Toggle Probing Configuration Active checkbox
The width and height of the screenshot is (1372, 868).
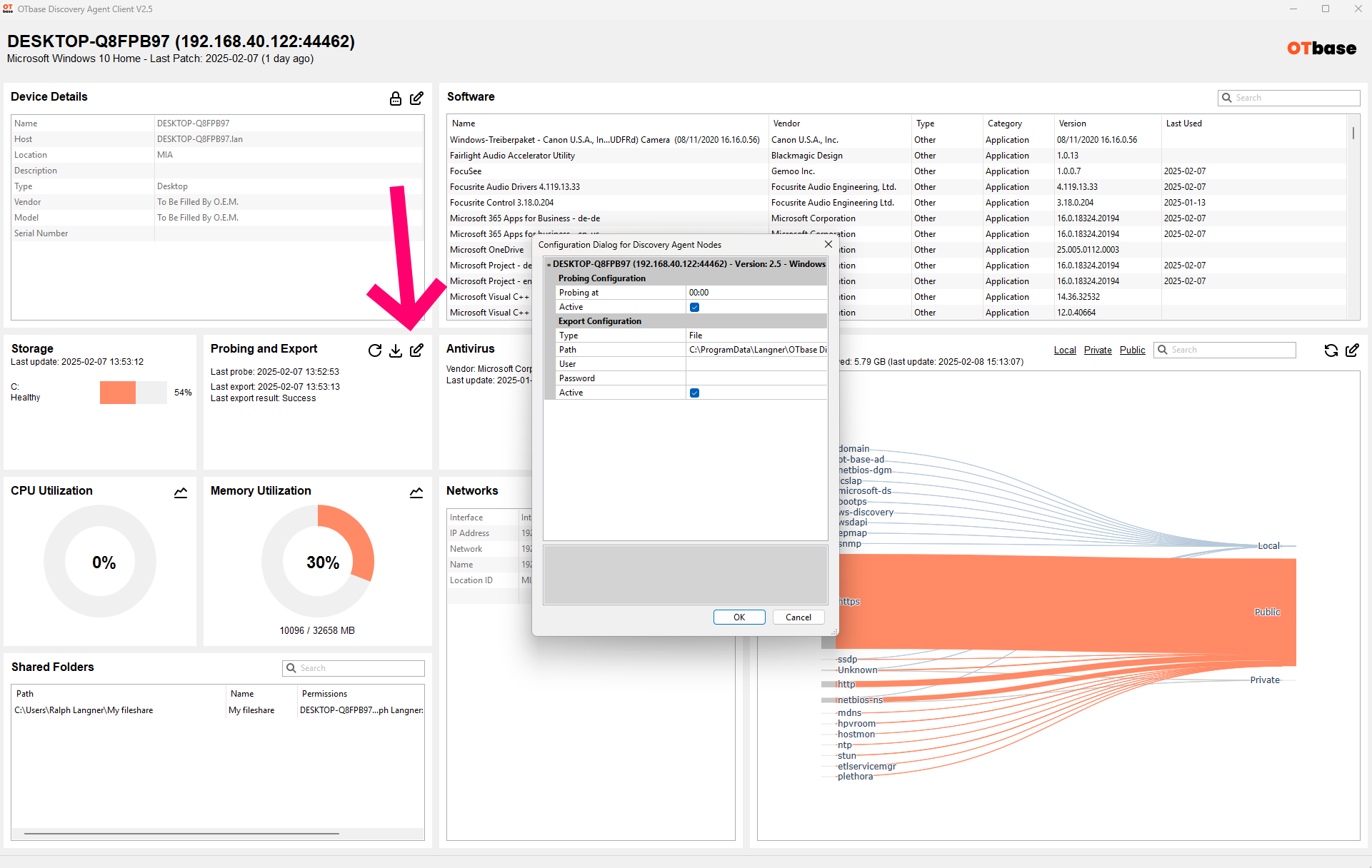point(694,307)
